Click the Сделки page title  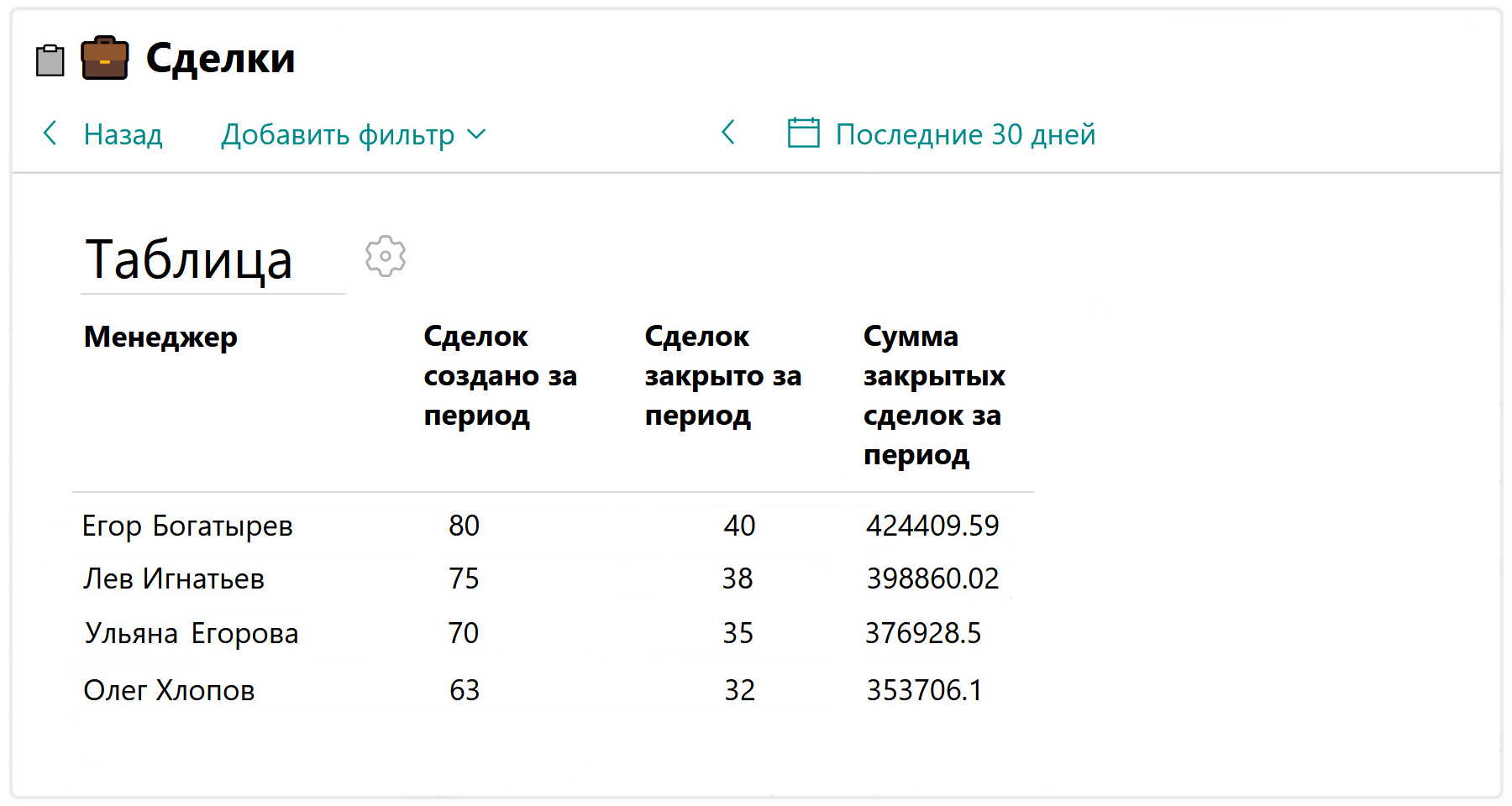coord(220,59)
